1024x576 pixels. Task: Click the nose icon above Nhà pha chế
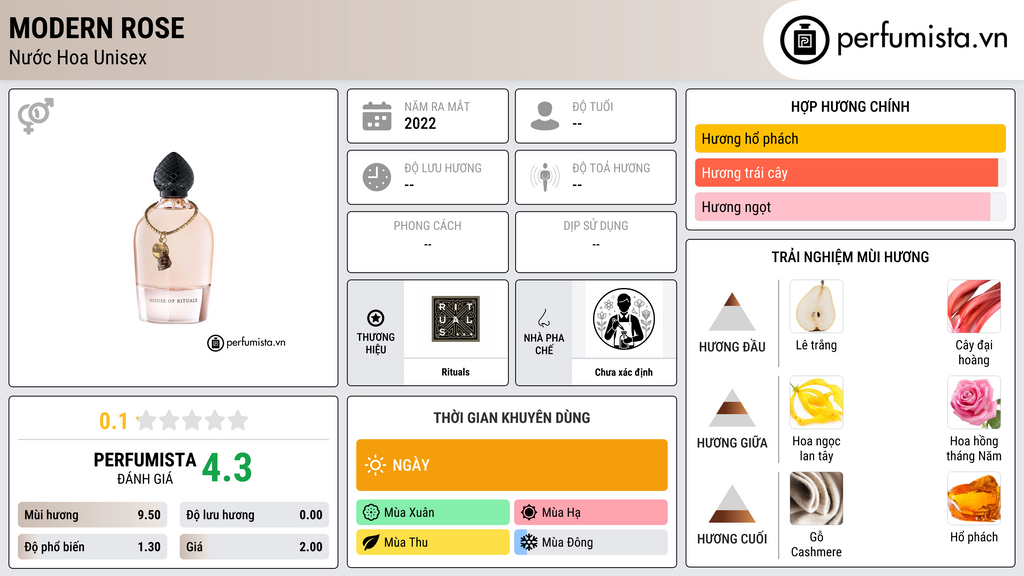click(543, 318)
